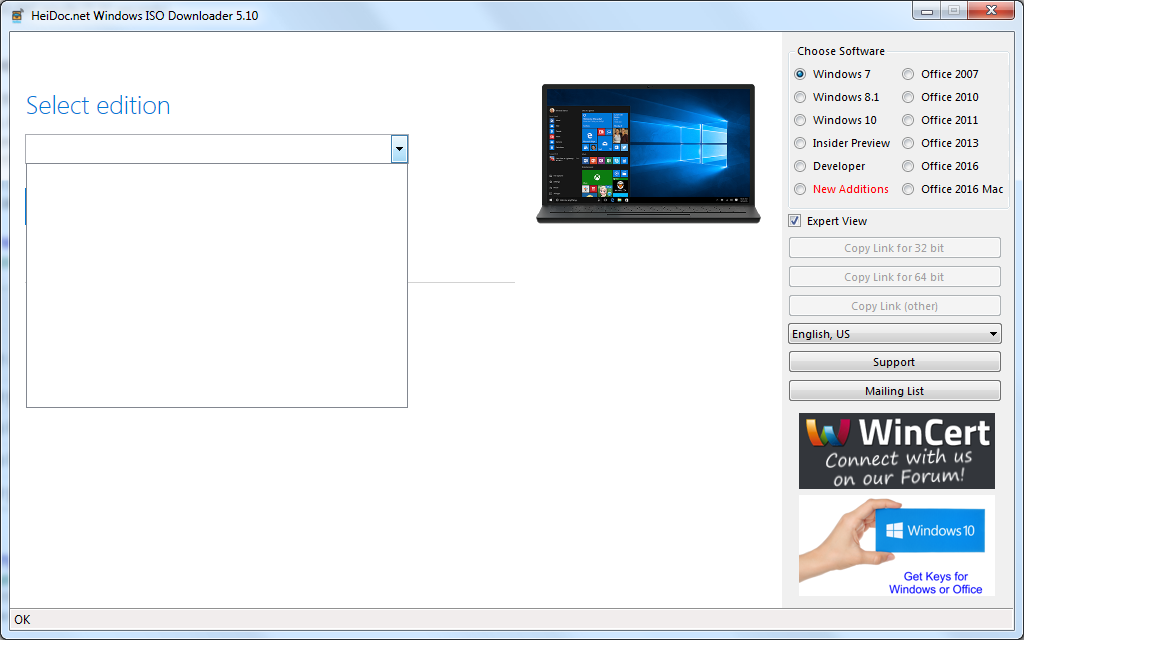The width and height of the screenshot is (1152, 648).
Task: Click the Mailing List button
Action: pyautogui.click(x=894, y=391)
